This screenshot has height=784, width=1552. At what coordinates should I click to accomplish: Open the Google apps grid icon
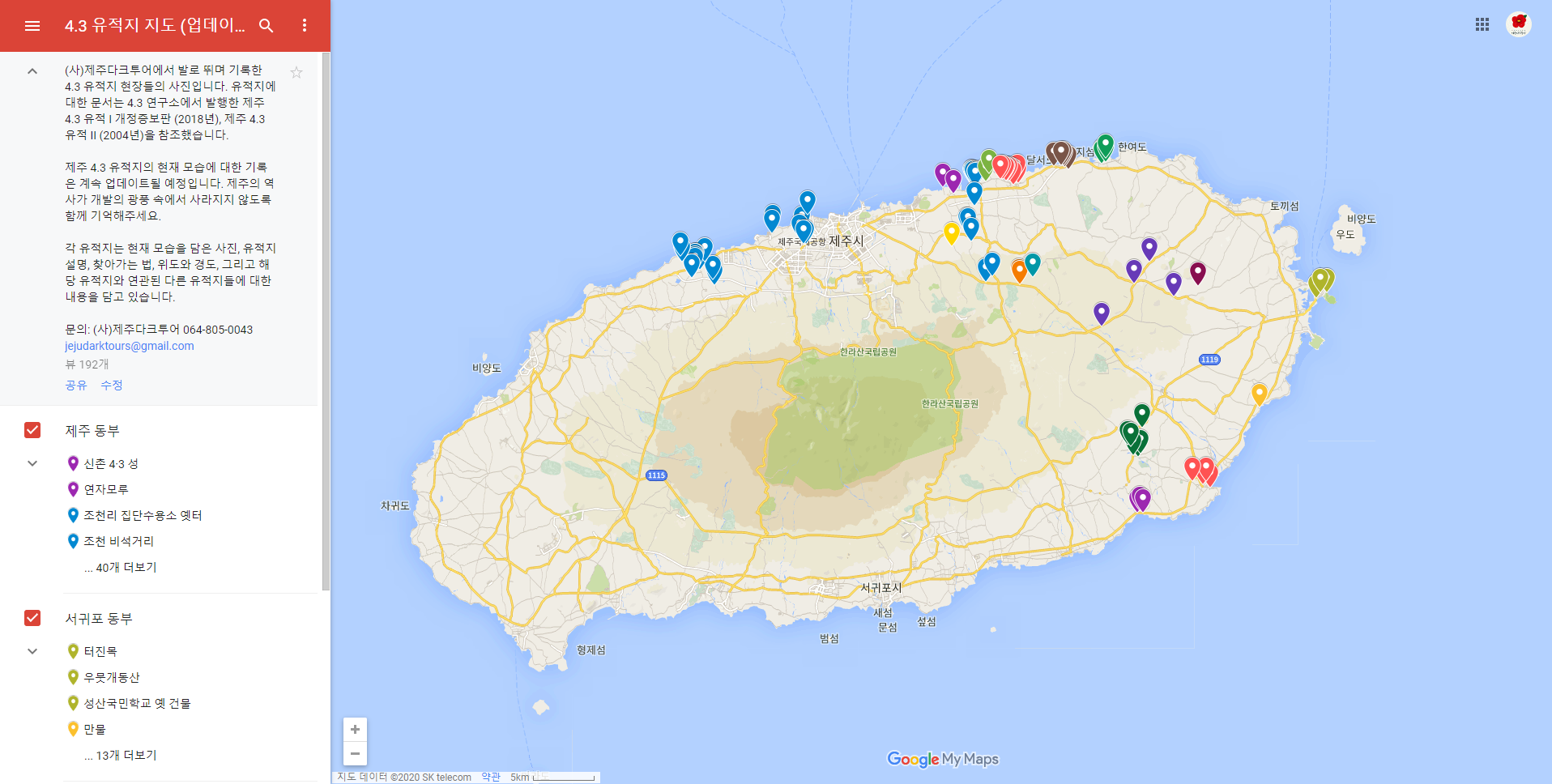tap(1482, 24)
